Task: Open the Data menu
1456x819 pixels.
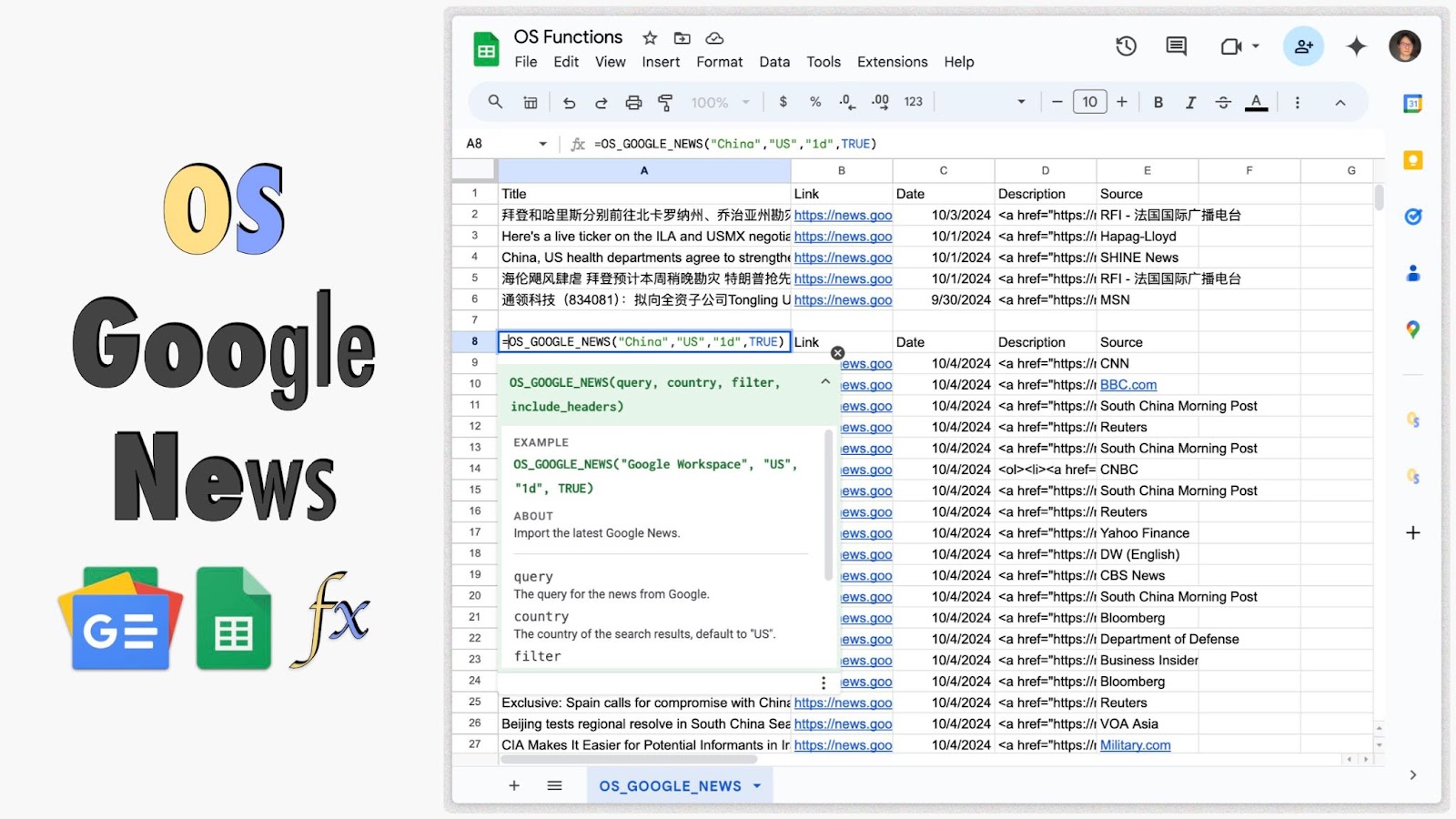Action: pos(774,62)
